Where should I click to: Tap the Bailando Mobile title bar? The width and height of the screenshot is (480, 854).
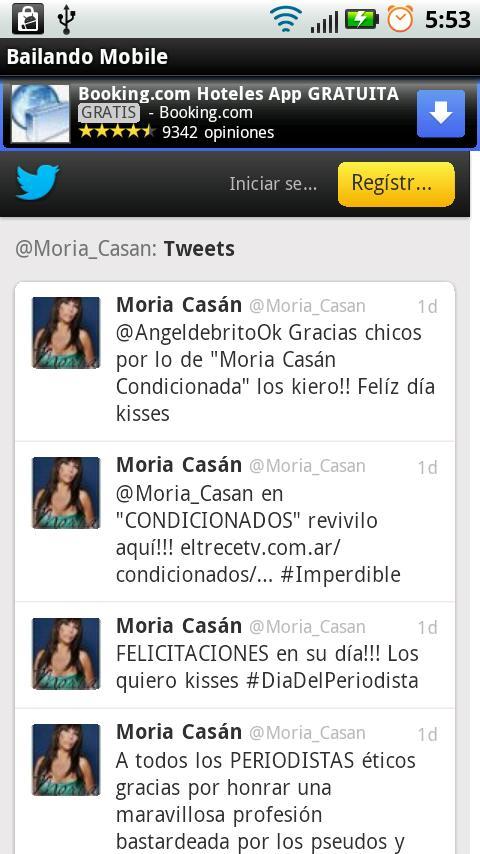click(x=240, y=57)
